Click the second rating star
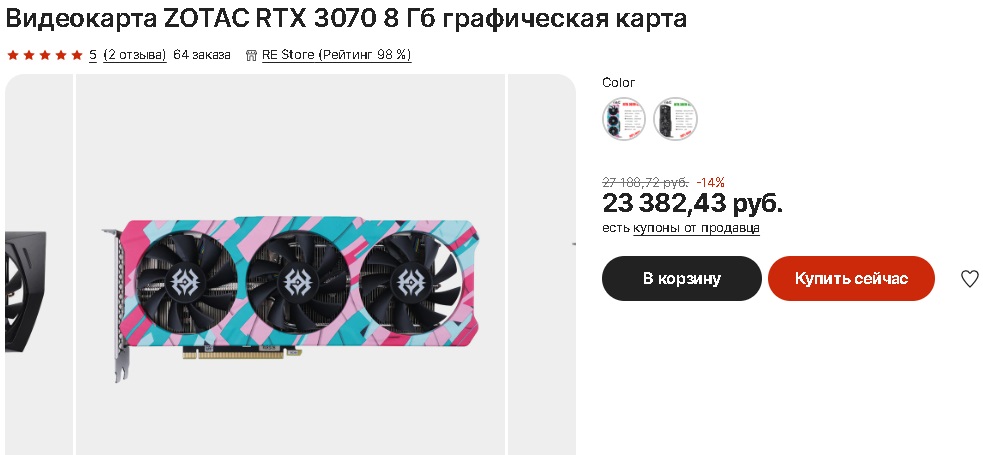The image size is (983, 455). click(x=29, y=55)
